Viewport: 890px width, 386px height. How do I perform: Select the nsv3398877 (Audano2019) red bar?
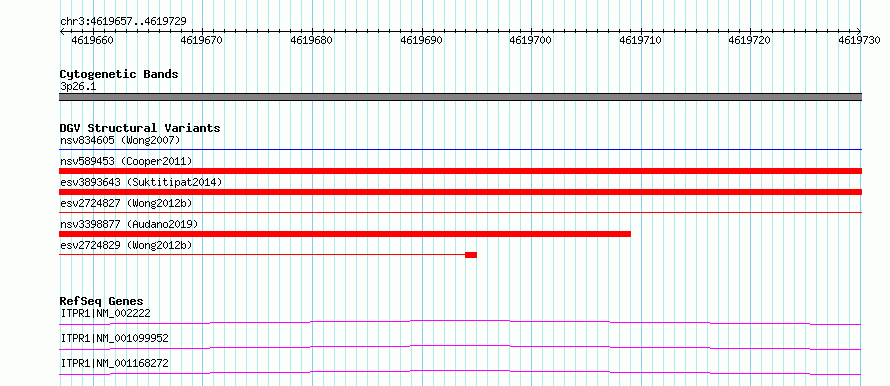click(345, 234)
